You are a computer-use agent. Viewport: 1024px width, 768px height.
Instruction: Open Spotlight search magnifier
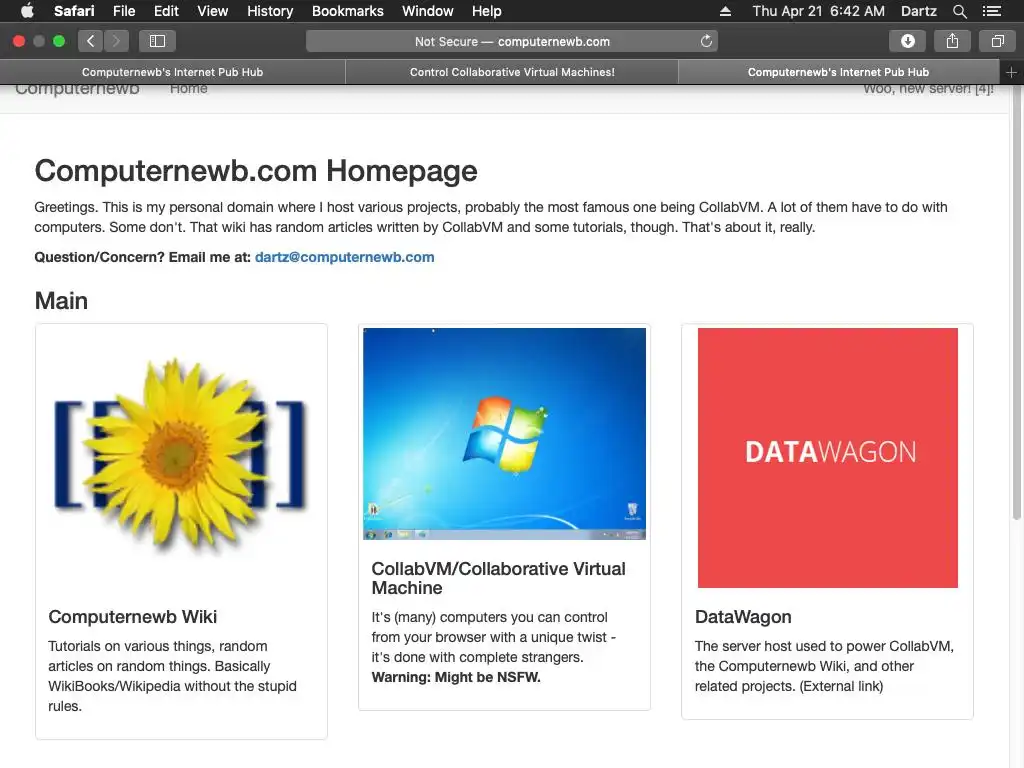click(959, 11)
